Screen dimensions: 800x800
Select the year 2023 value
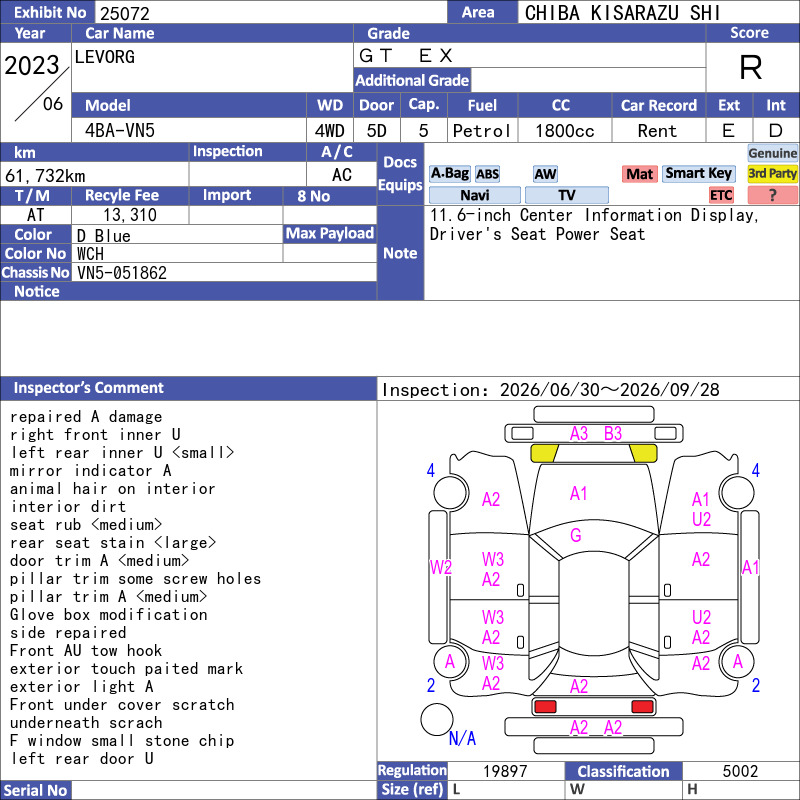pos(32,65)
